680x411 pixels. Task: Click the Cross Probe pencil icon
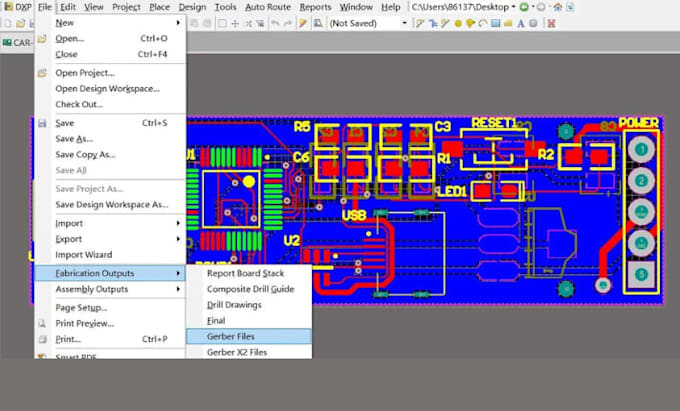(x=303, y=23)
